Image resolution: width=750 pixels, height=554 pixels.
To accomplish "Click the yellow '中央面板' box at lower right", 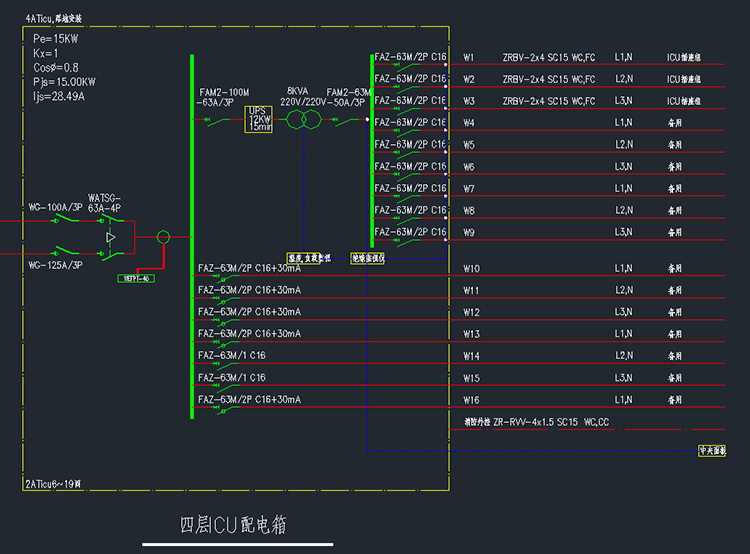I will pos(712,451).
